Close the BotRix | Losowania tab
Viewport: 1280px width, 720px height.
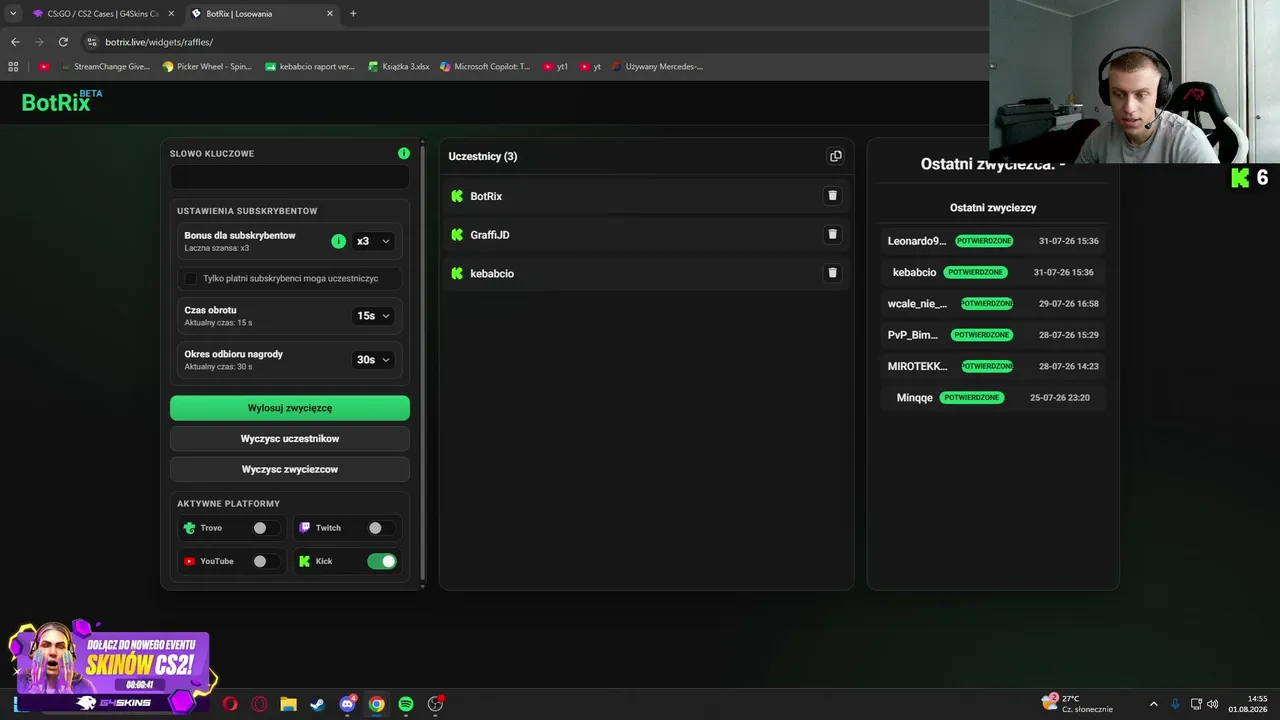pyautogui.click(x=330, y=14)
